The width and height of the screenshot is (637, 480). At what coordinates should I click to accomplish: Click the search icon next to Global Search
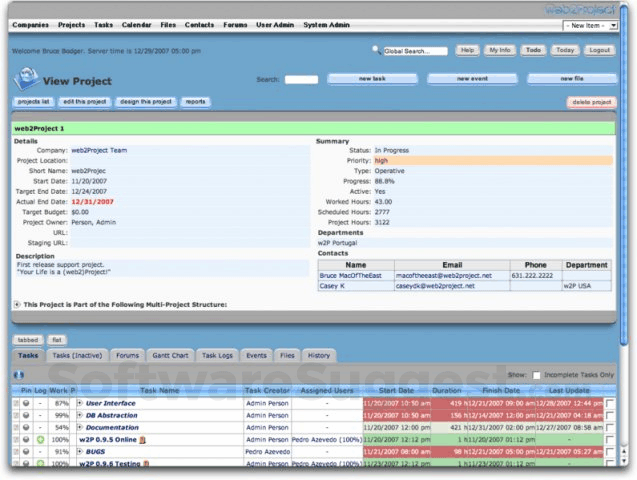pos(376,49)
